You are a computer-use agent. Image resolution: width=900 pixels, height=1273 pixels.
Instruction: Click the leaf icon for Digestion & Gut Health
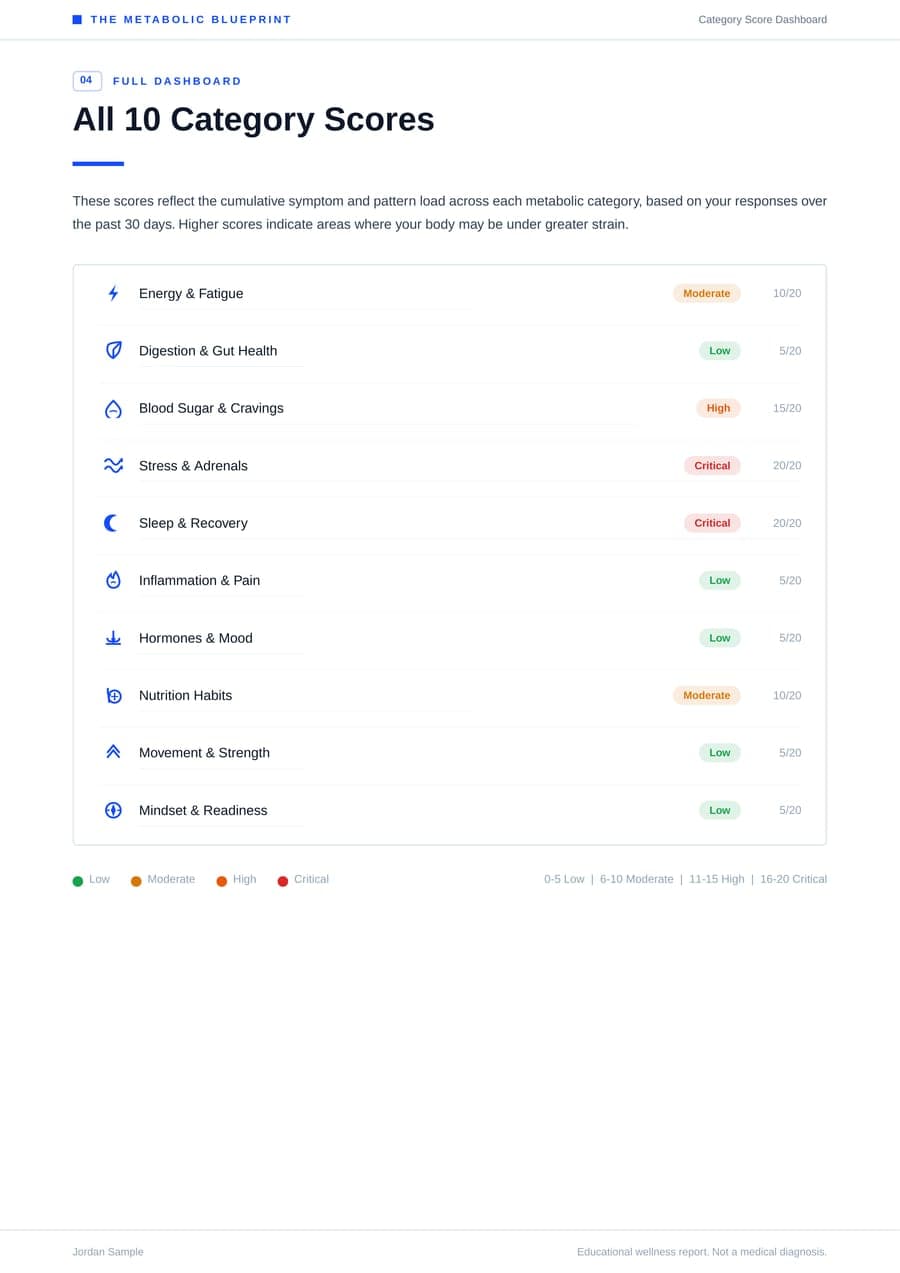(x=113, y=351)
